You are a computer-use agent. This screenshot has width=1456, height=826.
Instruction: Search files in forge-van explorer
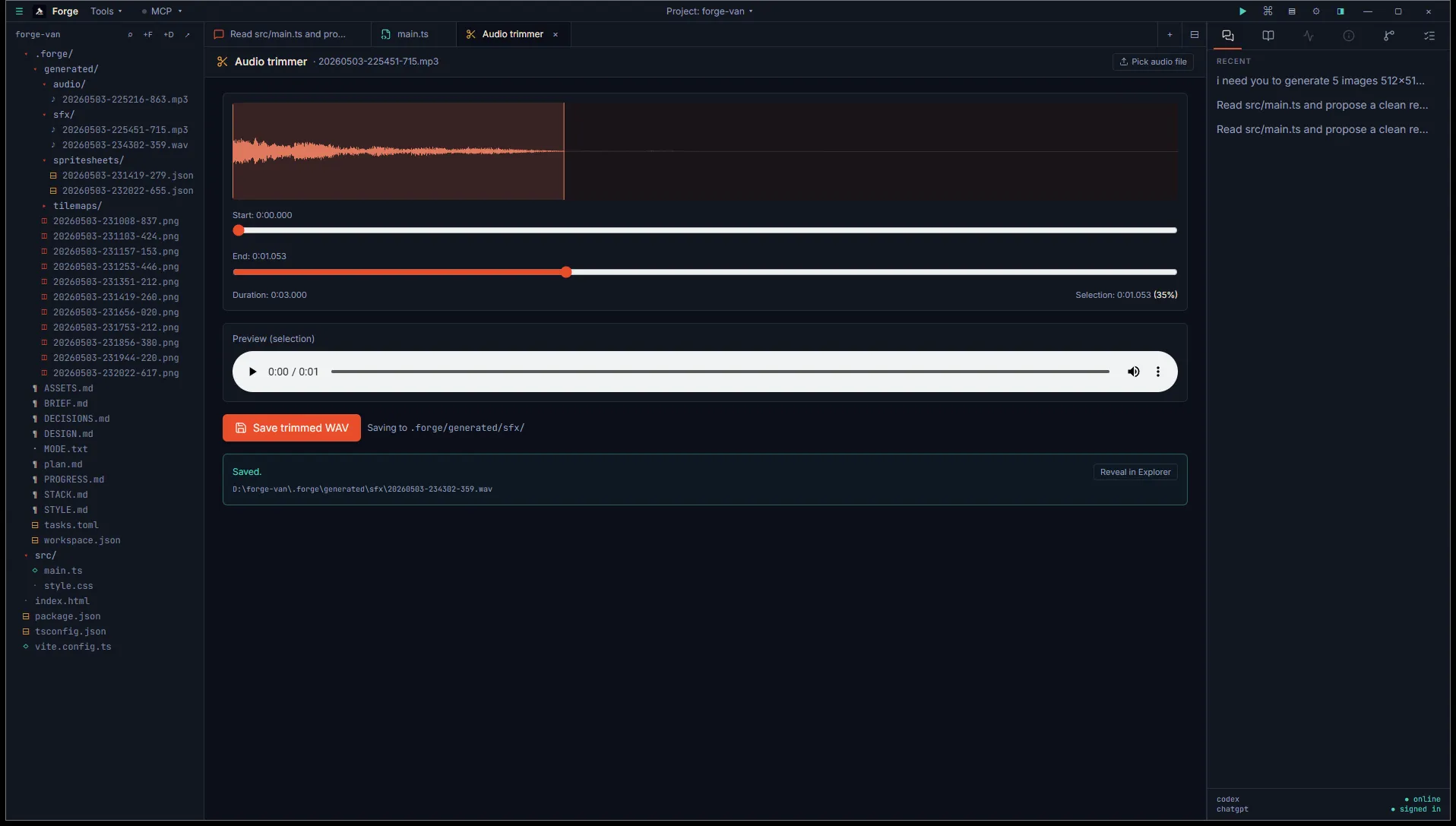[x=130, y=35]
